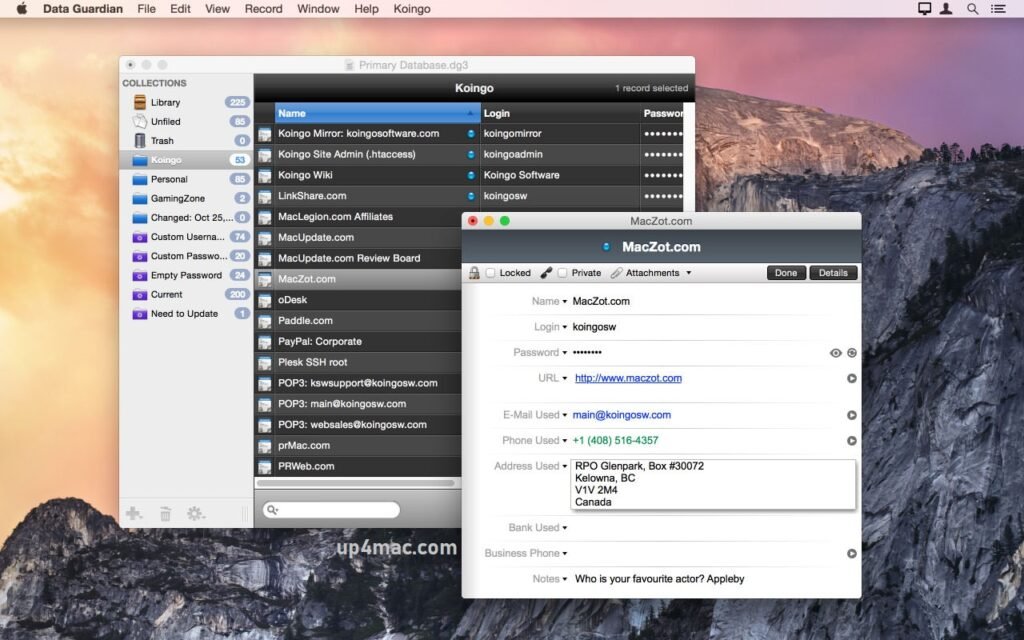Screen dimensions: 1024x640
Task: Open the Record menu in the menu bar
Action: point(263,9)
